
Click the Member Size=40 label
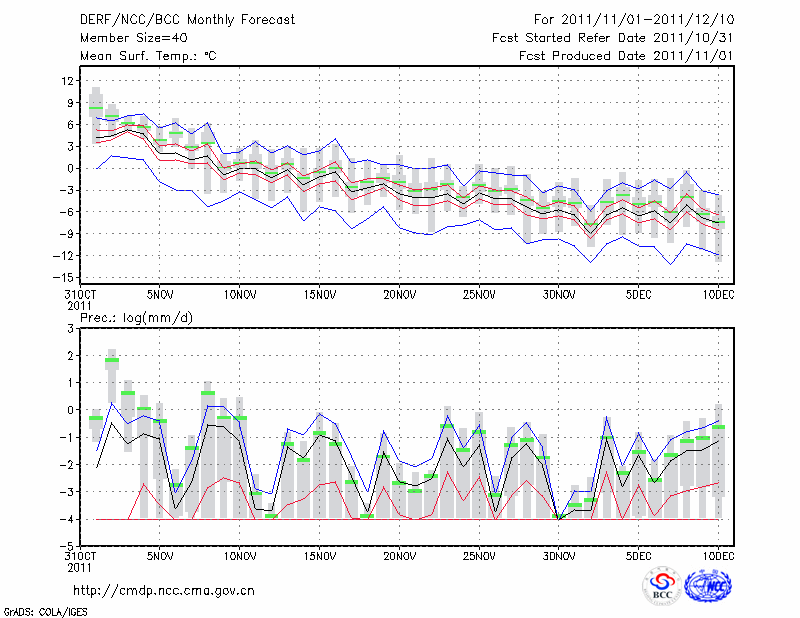click(x=126, y=38)
